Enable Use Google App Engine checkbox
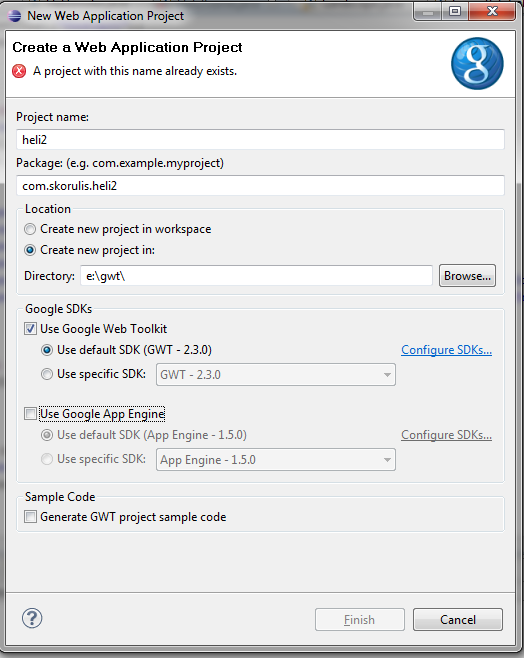524x658 pixels. 30,414
